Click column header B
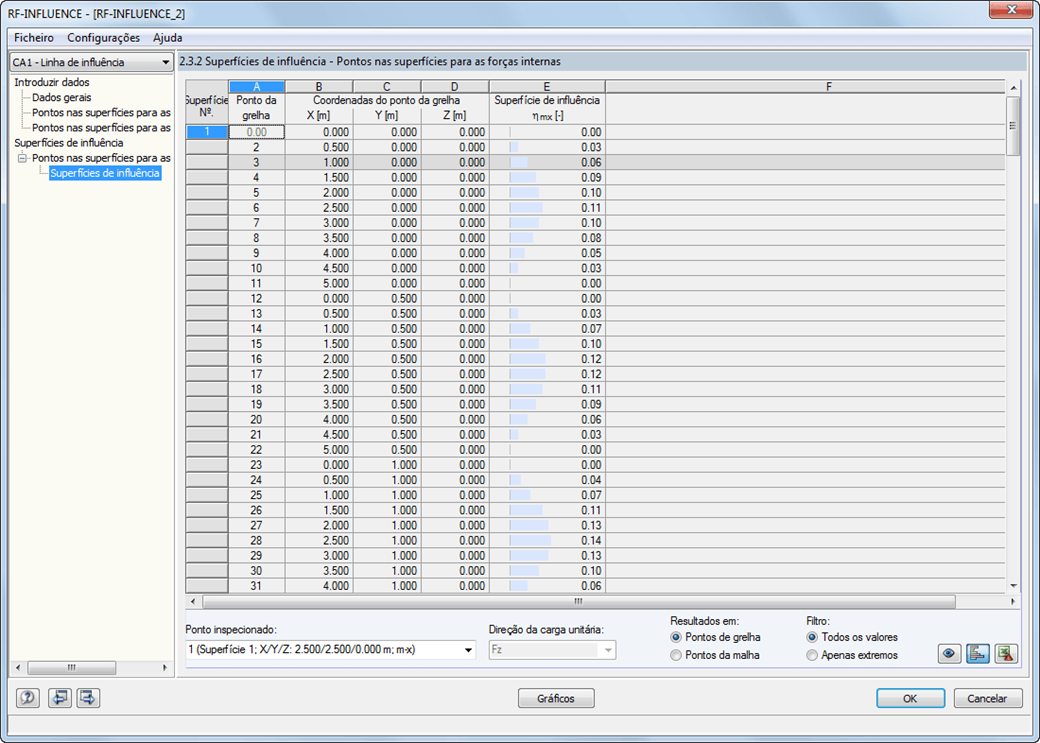 pyautogui.click(x=319, y=86)
